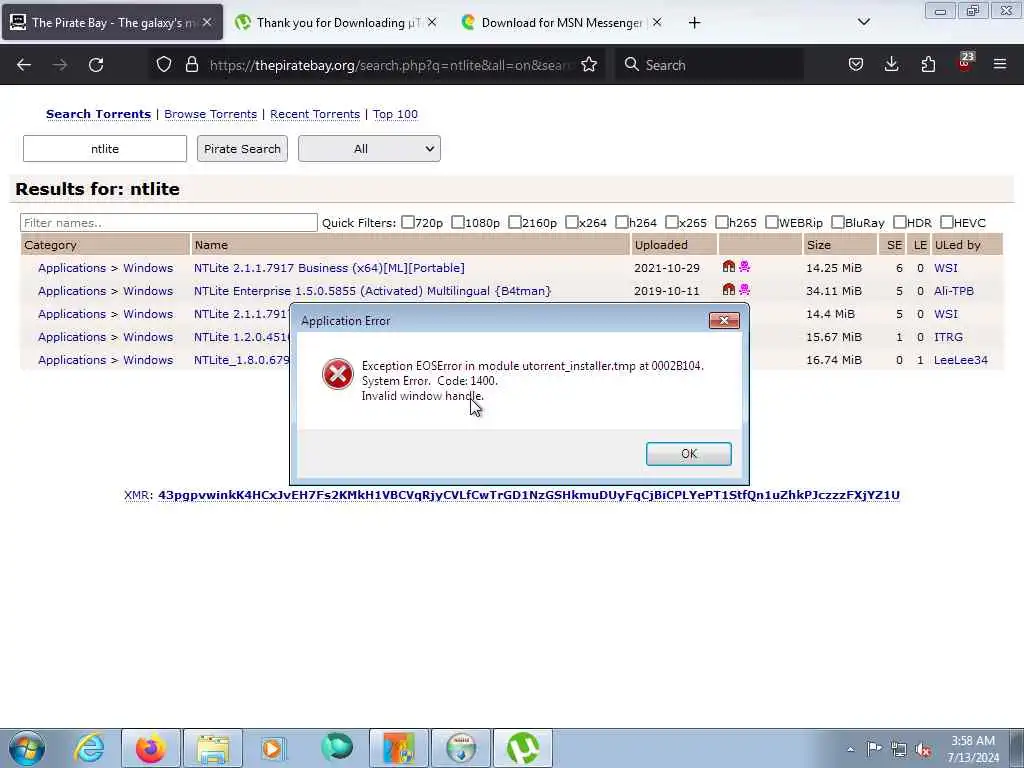Open the list all tabs chevron
1024x768 pixels.
(x=863, y=22)
